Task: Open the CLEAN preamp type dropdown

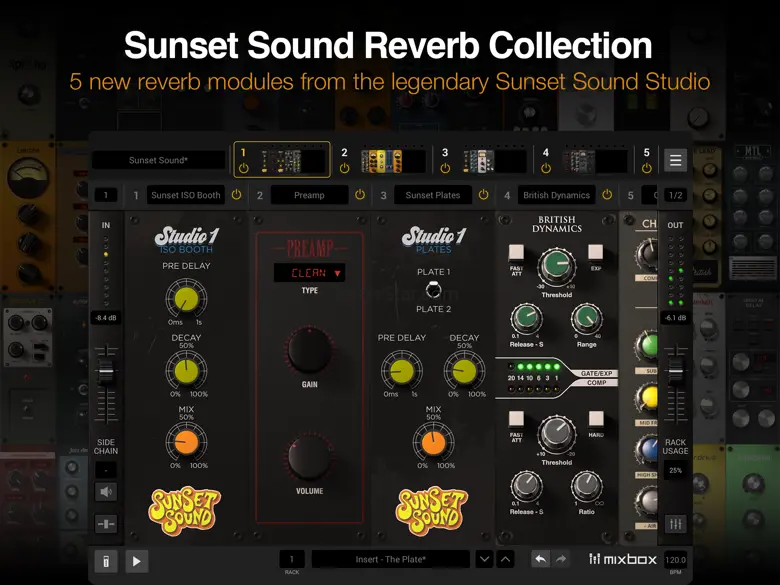Action: [x=309, y=273]
